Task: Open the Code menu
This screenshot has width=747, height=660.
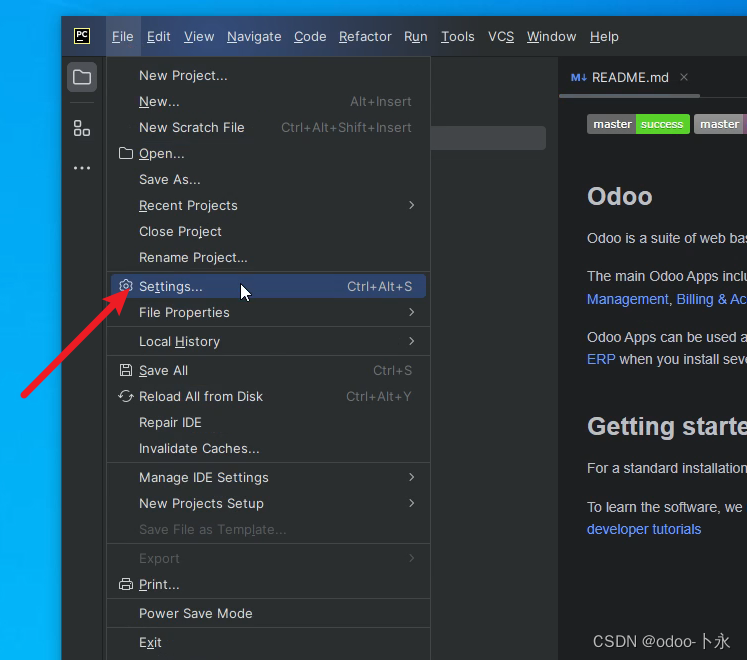Action: point(310,37)
